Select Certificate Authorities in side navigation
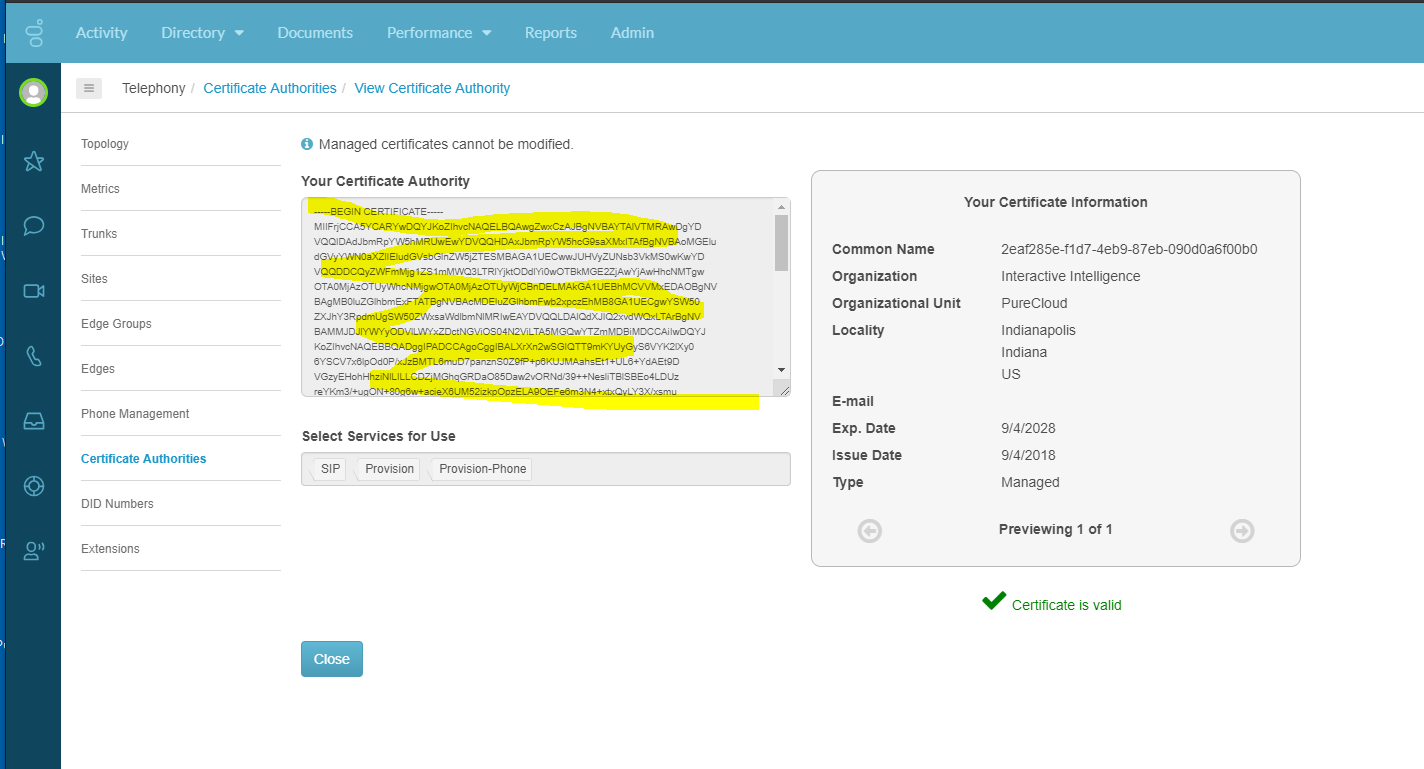Image resolution: width=1424 pixels, height=769 pixels. [x=144, y=459]
